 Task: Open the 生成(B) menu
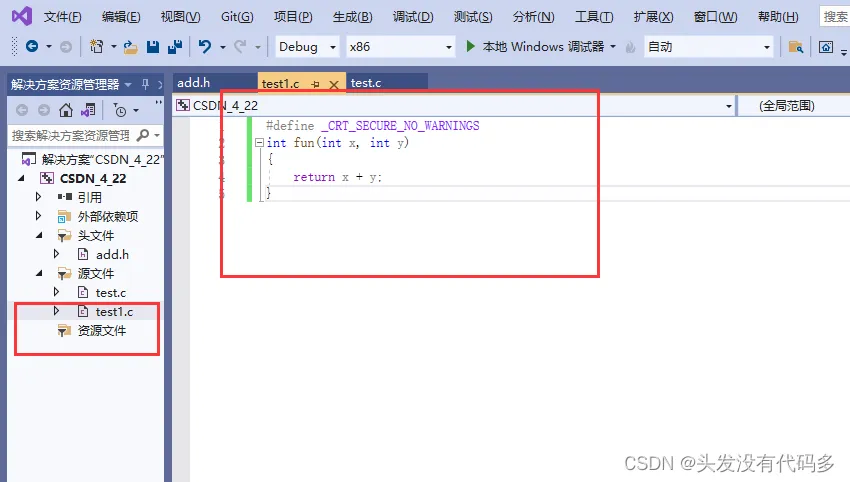coord(352,17)
